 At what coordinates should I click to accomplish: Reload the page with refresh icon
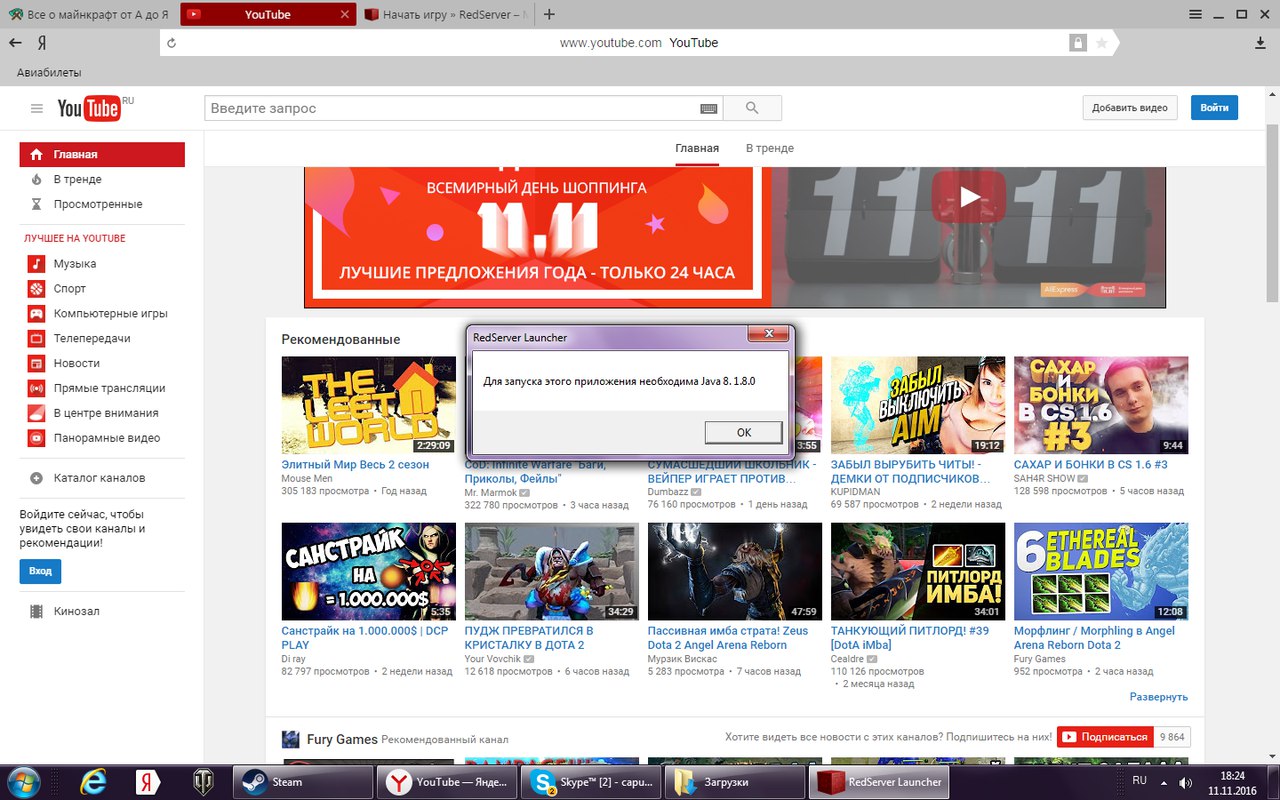tap(172, 43)
